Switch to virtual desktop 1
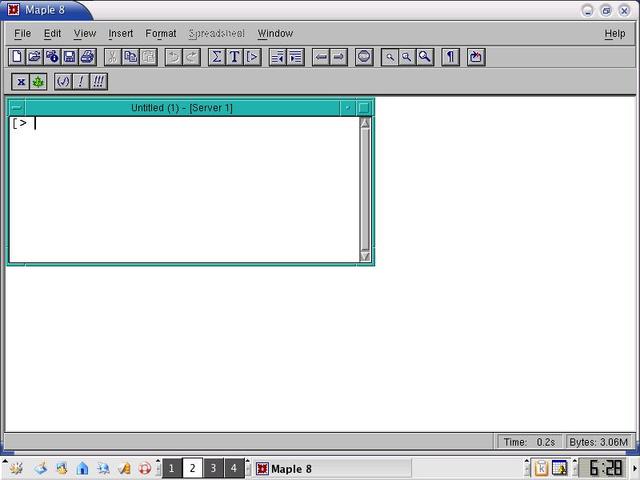This screenshot has height=480, width=640. [171, 468]
